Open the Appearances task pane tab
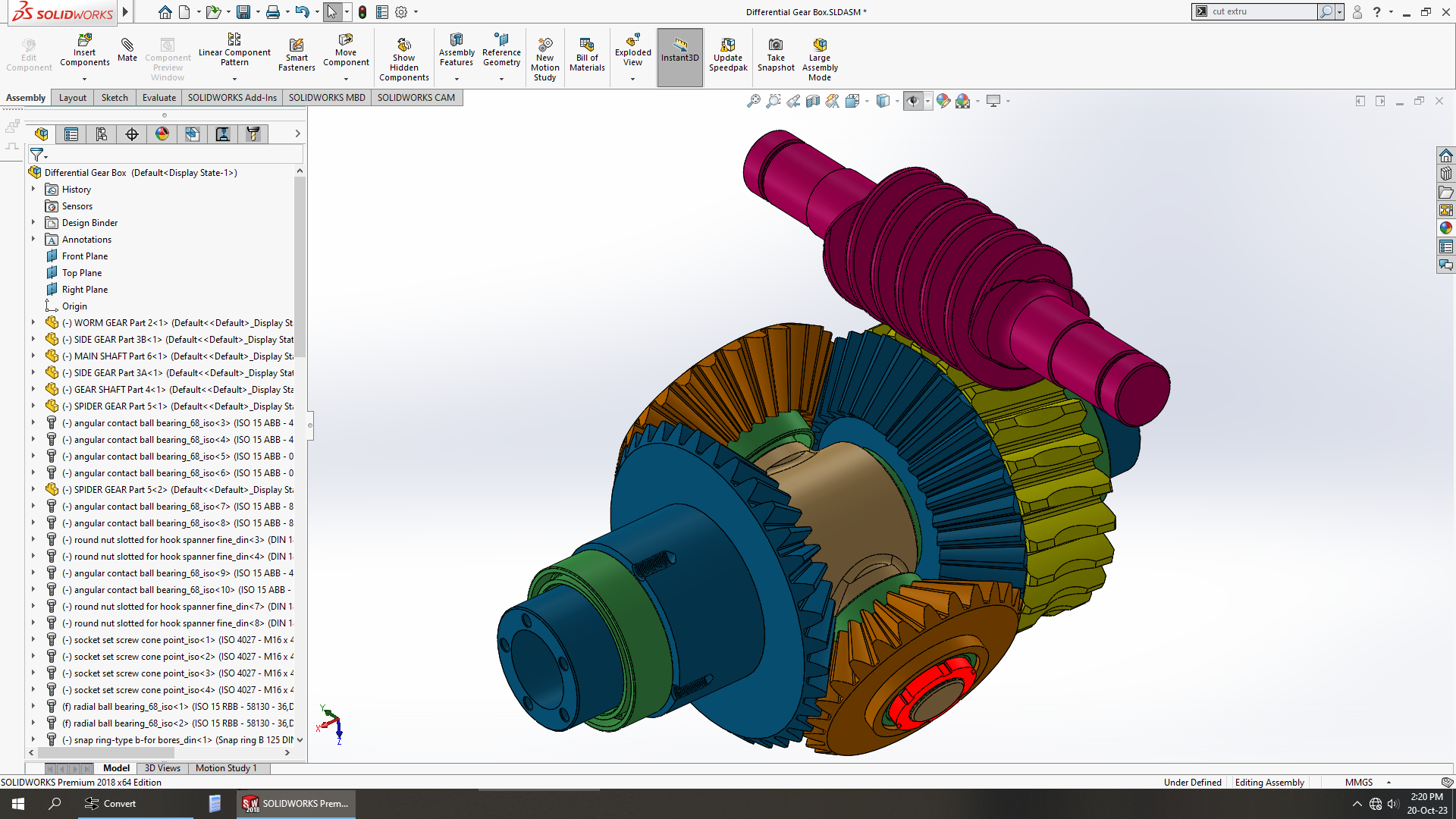The width and height of the screenshot is (1456, 819). click(1446, 228)
